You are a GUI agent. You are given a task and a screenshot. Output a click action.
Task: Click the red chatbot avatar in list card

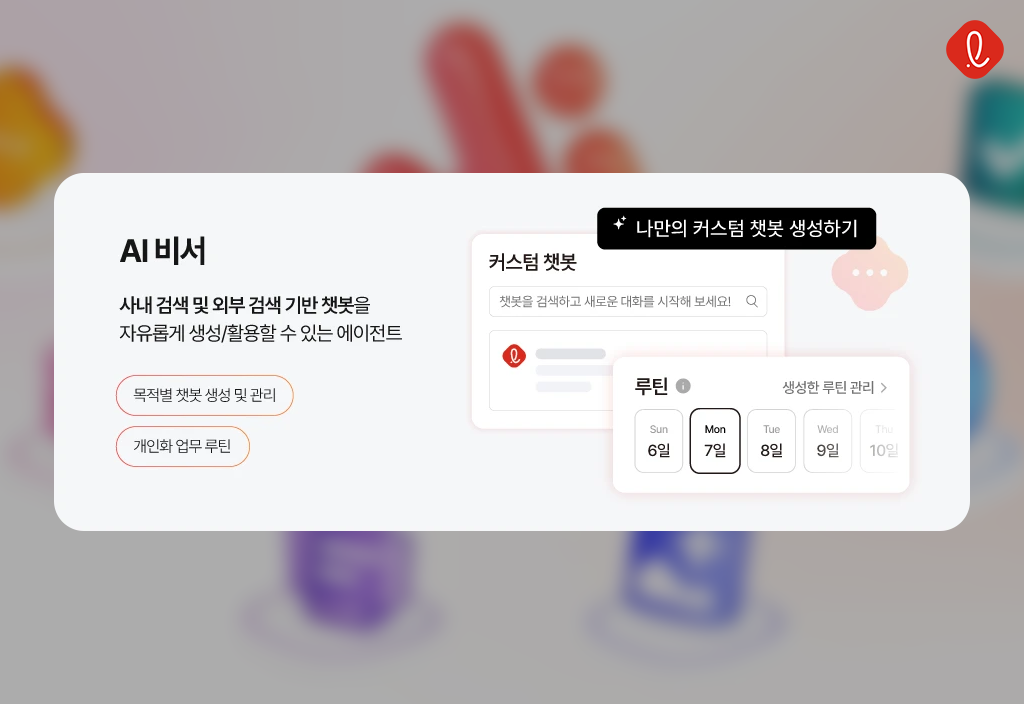[514, 356]
